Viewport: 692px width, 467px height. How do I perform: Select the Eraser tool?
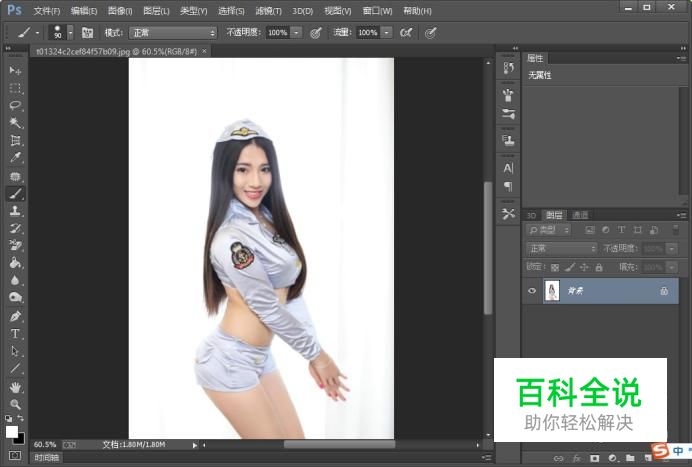[x=15, y=245]
